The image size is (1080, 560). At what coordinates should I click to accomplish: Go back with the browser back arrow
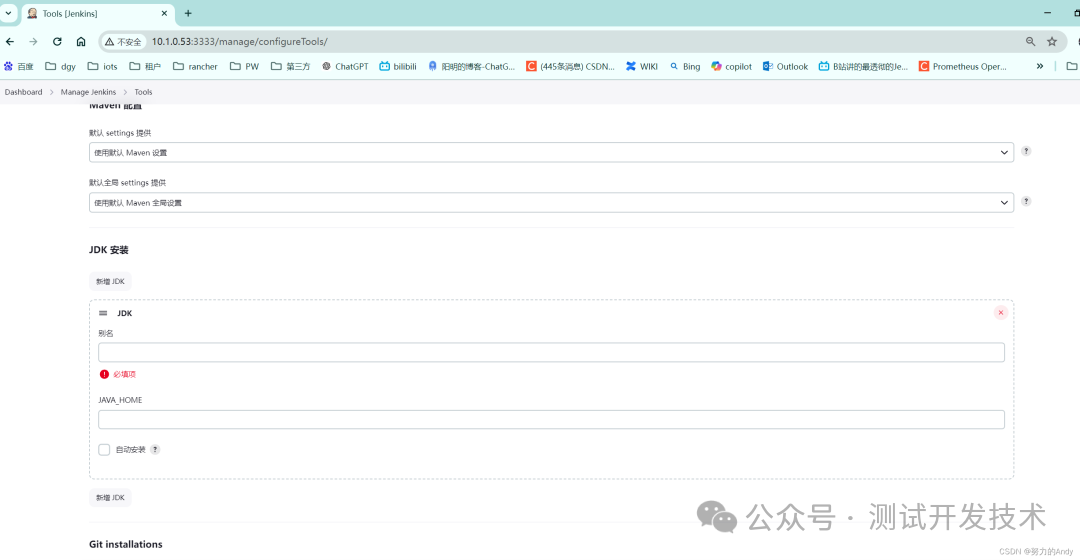[10, 41]
